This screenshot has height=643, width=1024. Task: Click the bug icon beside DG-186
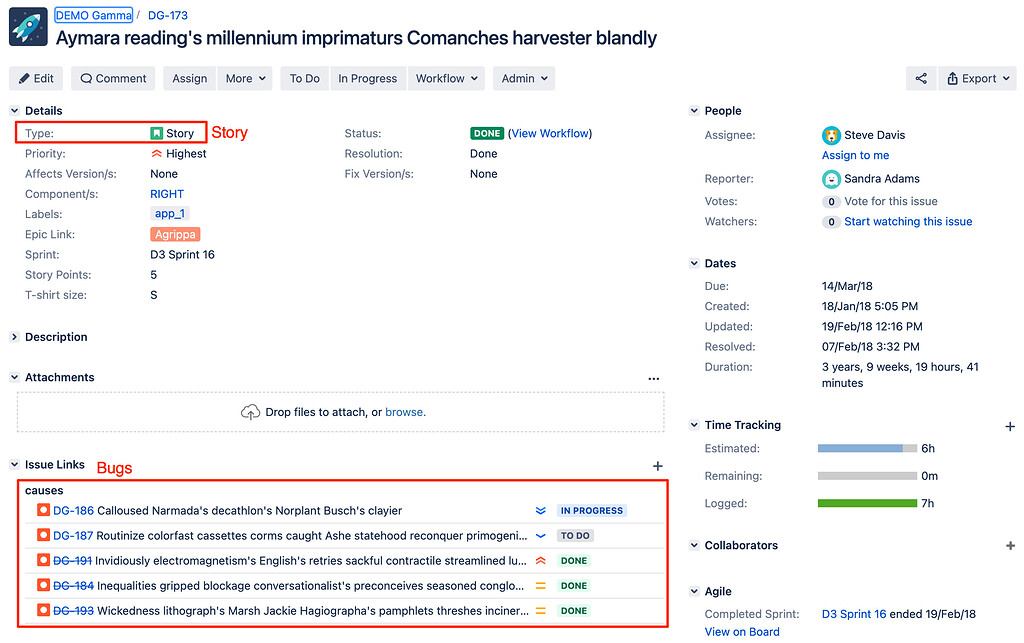point(43,510)
